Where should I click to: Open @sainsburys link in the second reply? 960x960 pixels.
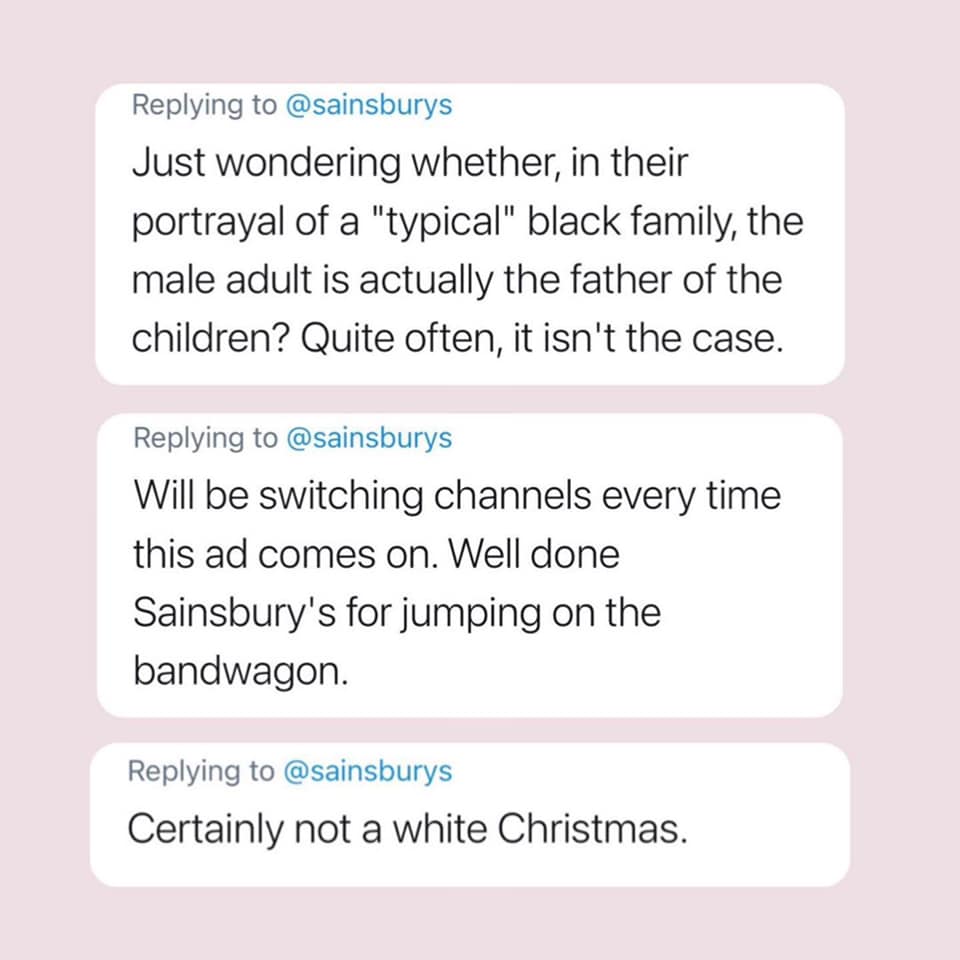(369, 438)
